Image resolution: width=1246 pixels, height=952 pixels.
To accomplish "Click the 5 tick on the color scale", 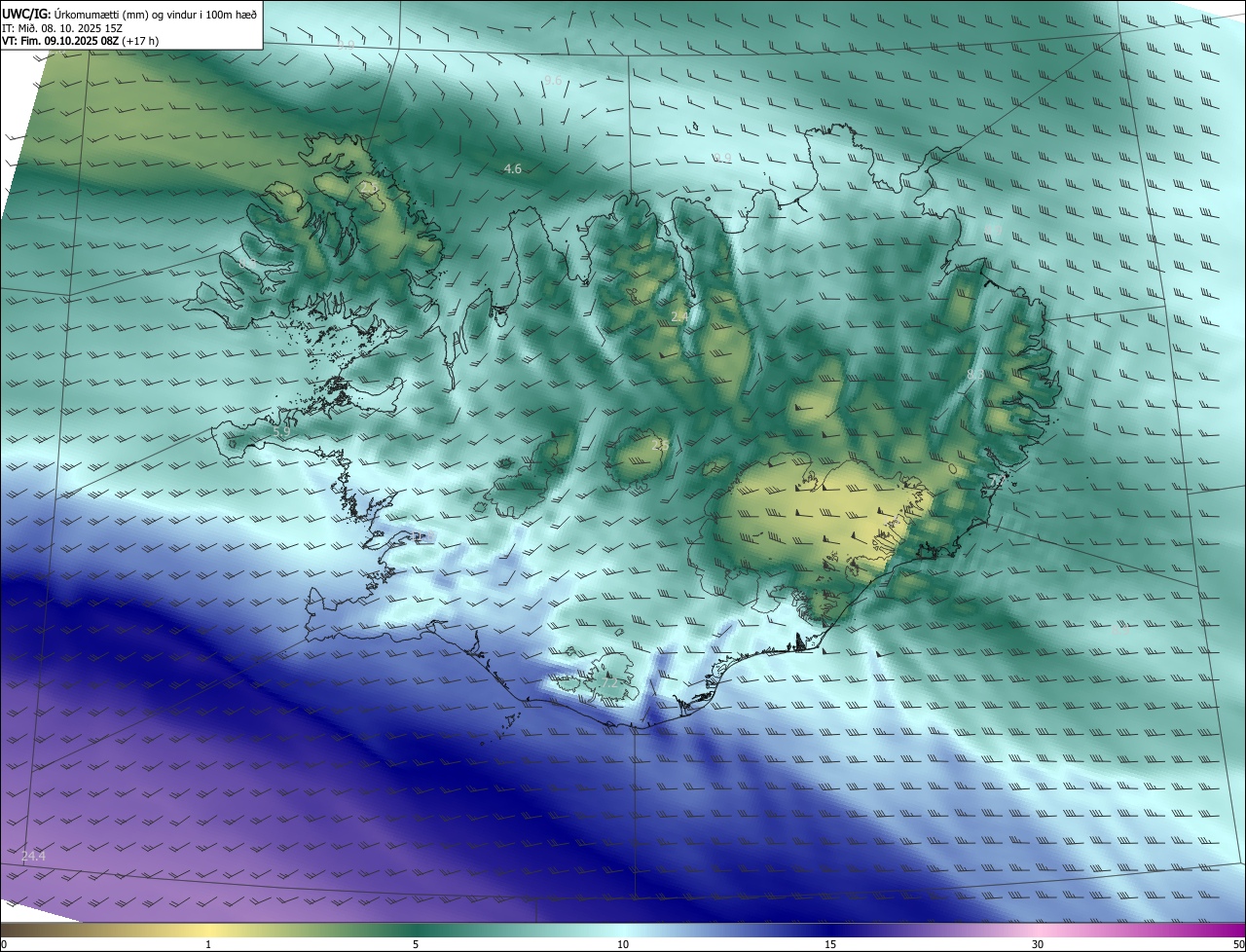I will [x=416, y=944].
